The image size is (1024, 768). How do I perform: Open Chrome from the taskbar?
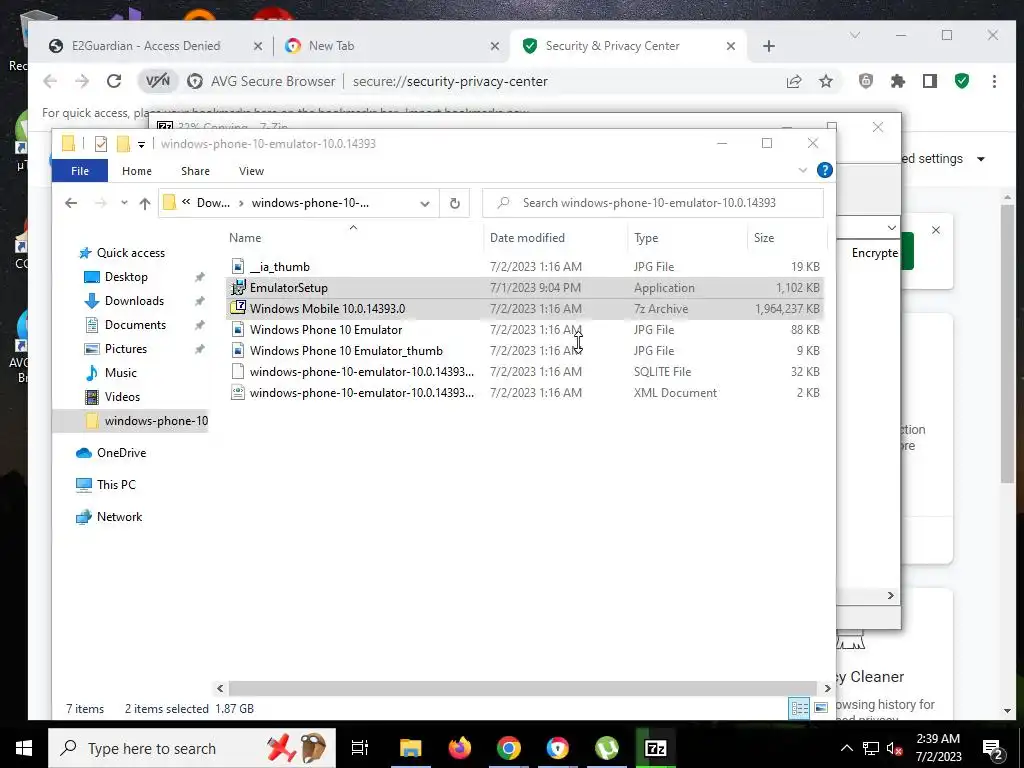pyautogui.click(x=509, y=748)
